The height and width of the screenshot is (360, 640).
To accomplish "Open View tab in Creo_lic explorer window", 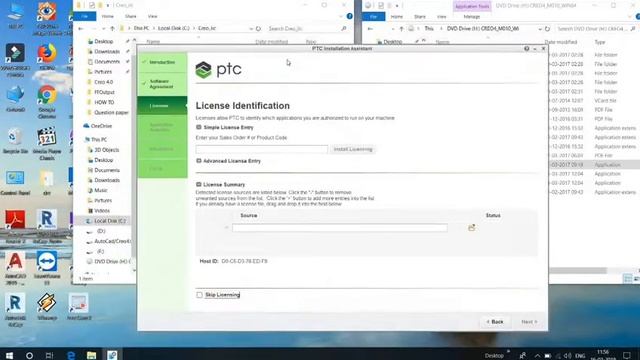I will pos(152,16).
